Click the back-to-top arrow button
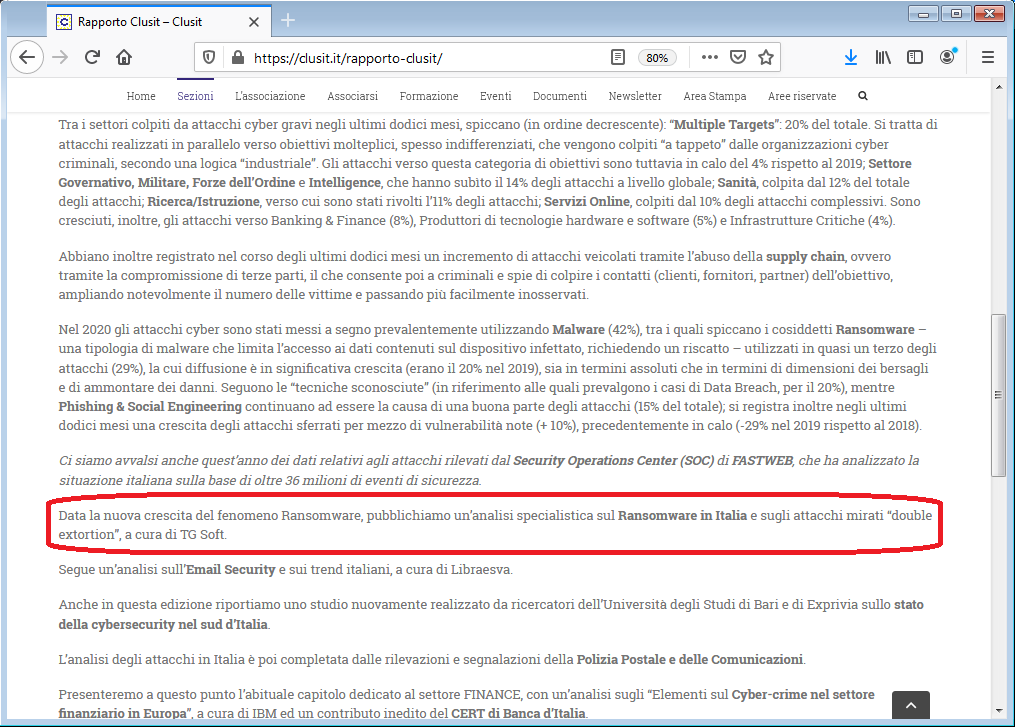1015x727 pixels. tap(911, 705)
